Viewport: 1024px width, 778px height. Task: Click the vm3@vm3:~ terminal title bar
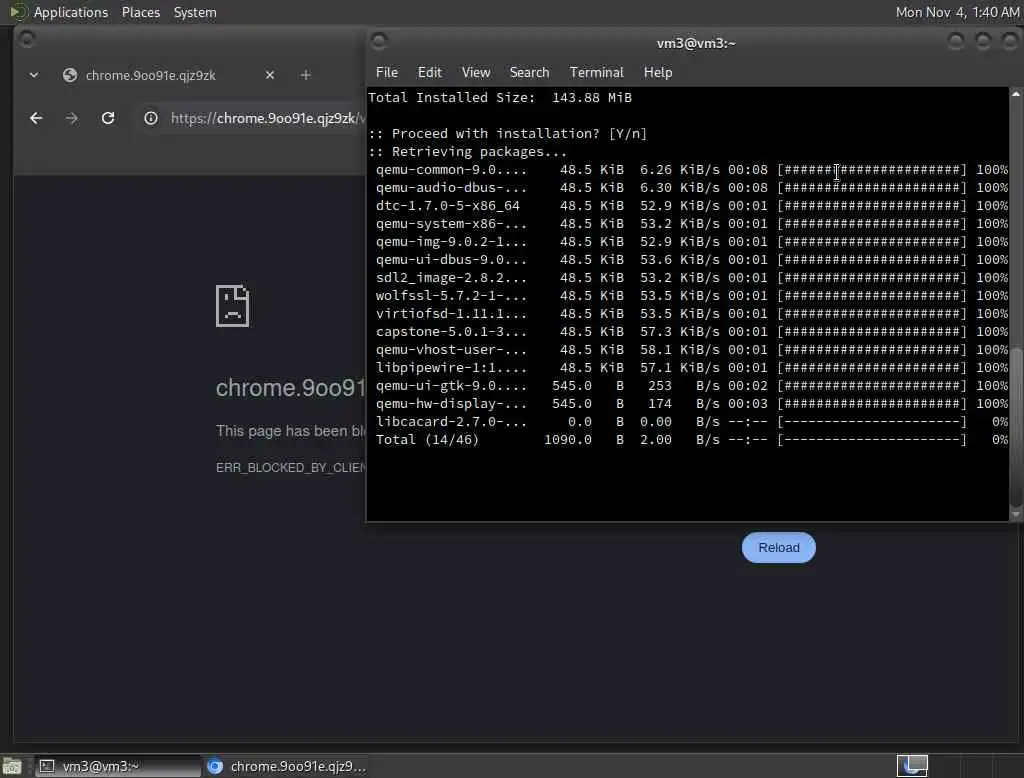pyautogui.click(x=696, y=43)
